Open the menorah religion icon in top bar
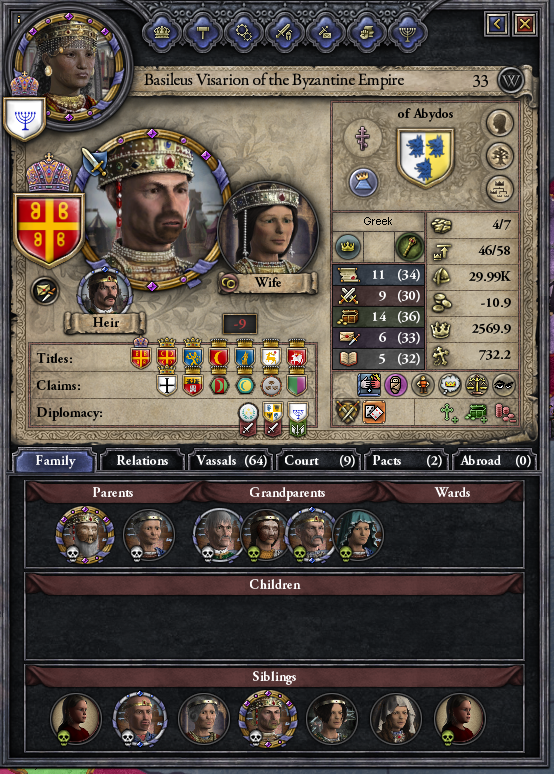The image size is (554, 774). (x=407, y=33)
